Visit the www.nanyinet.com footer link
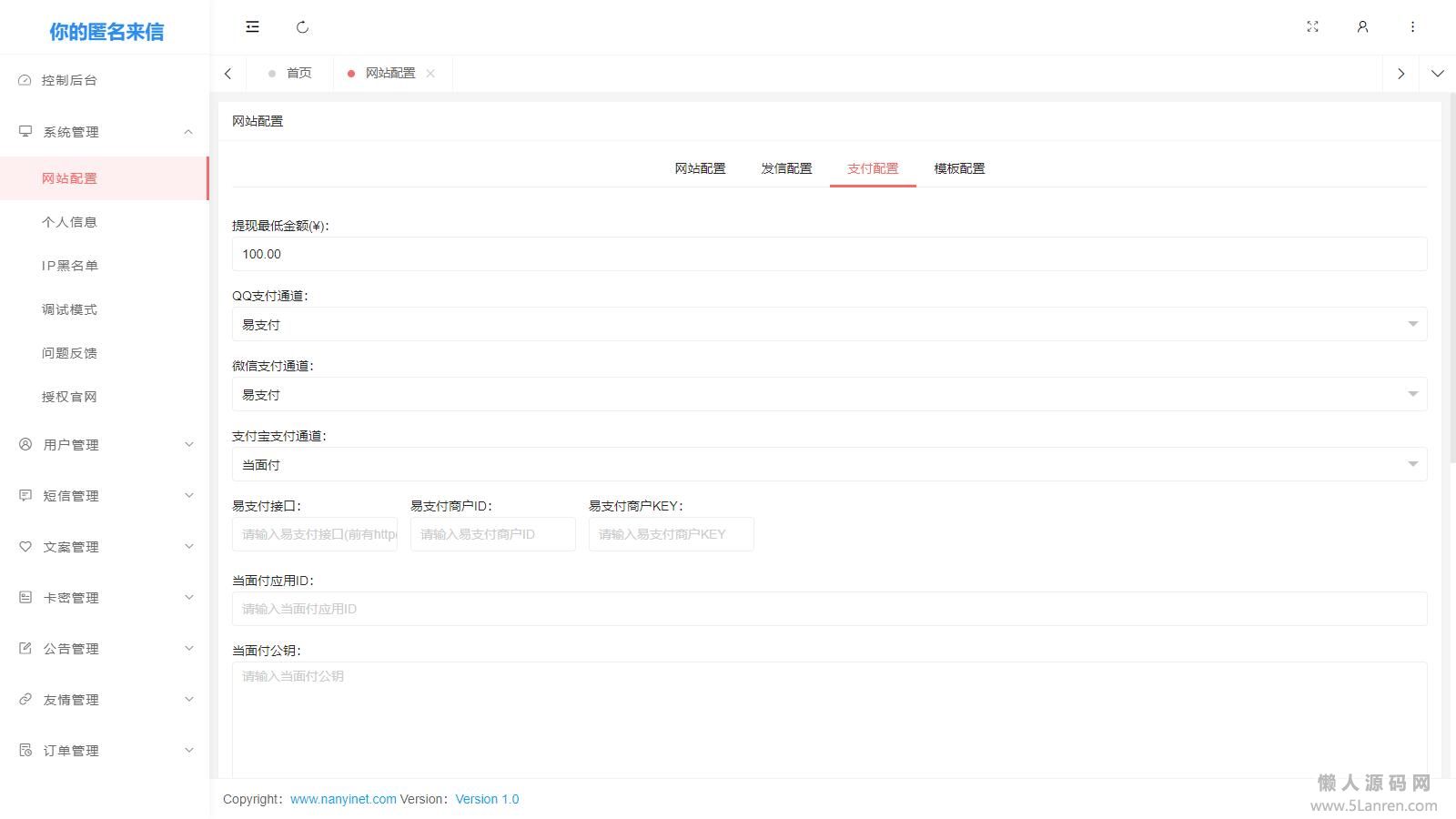 (343, 799)
